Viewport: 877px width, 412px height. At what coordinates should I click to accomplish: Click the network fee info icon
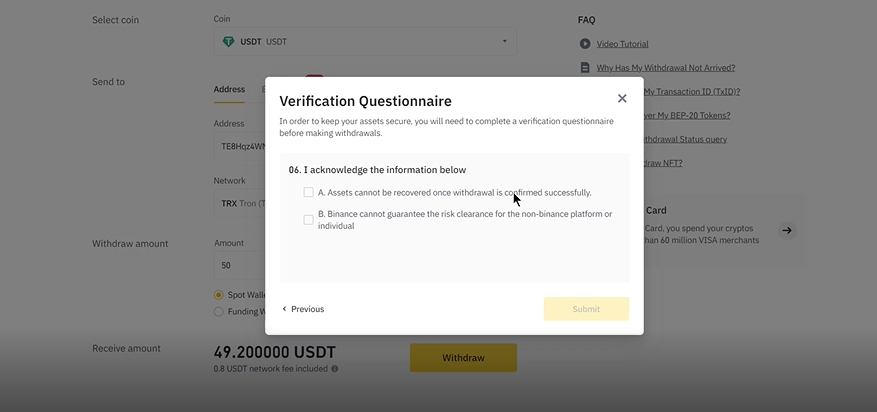coord(334,369)
